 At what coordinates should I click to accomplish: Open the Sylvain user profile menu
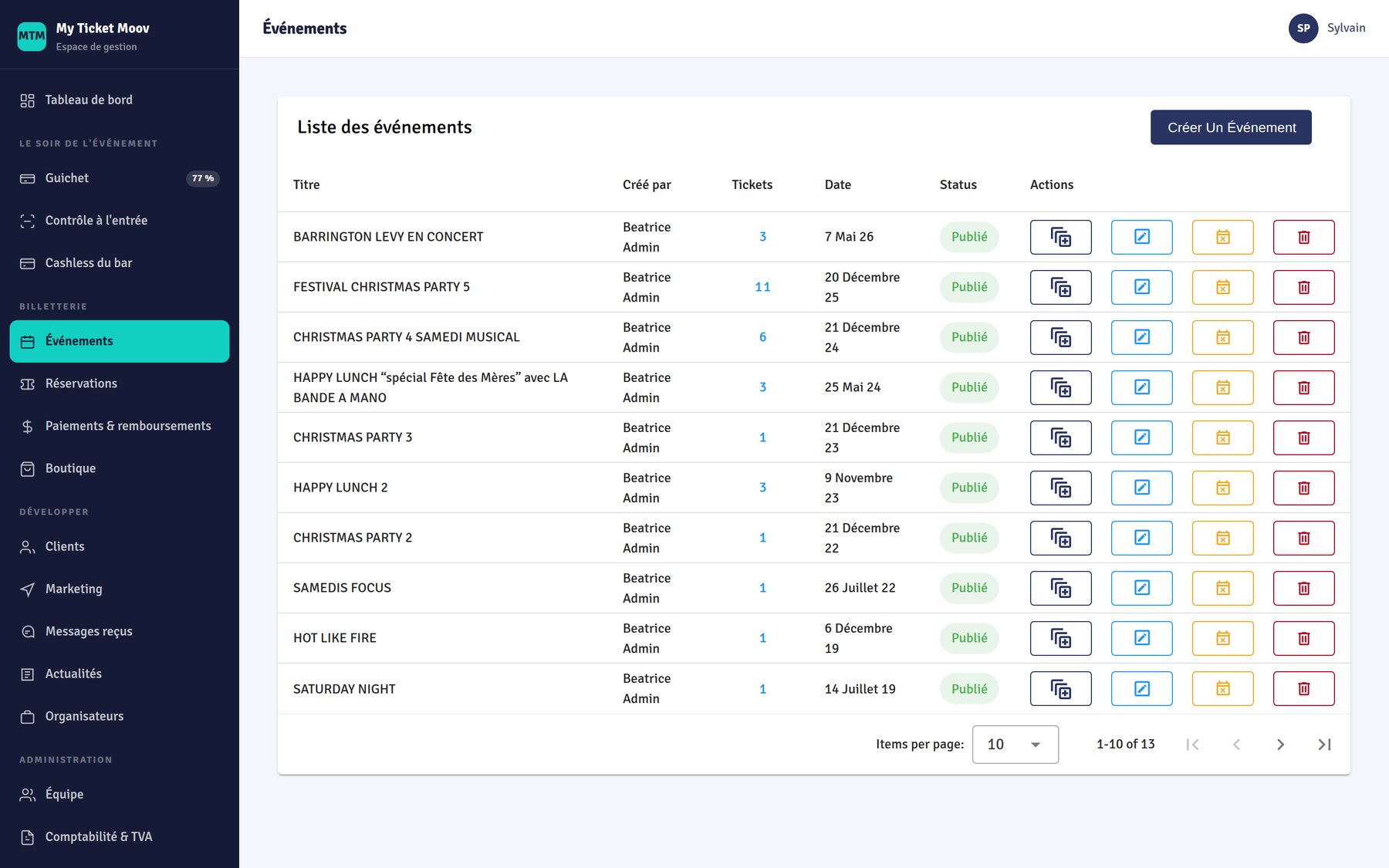coord(1327,29)
